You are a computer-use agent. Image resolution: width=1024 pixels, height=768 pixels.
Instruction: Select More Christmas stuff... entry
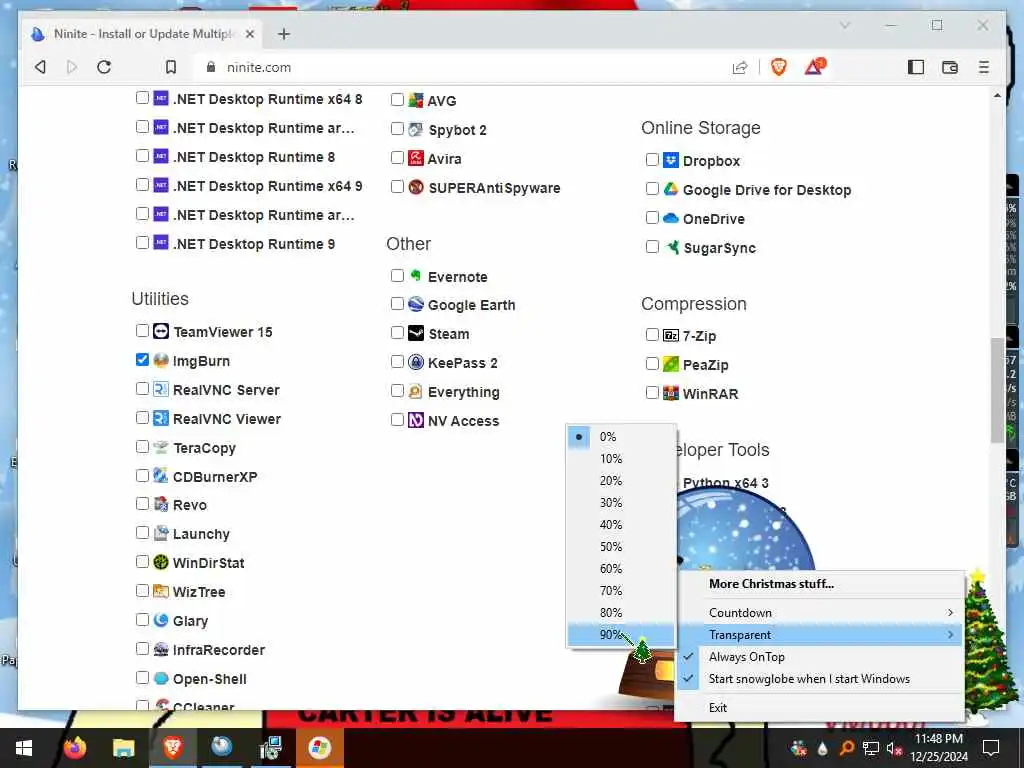(820, 584)
